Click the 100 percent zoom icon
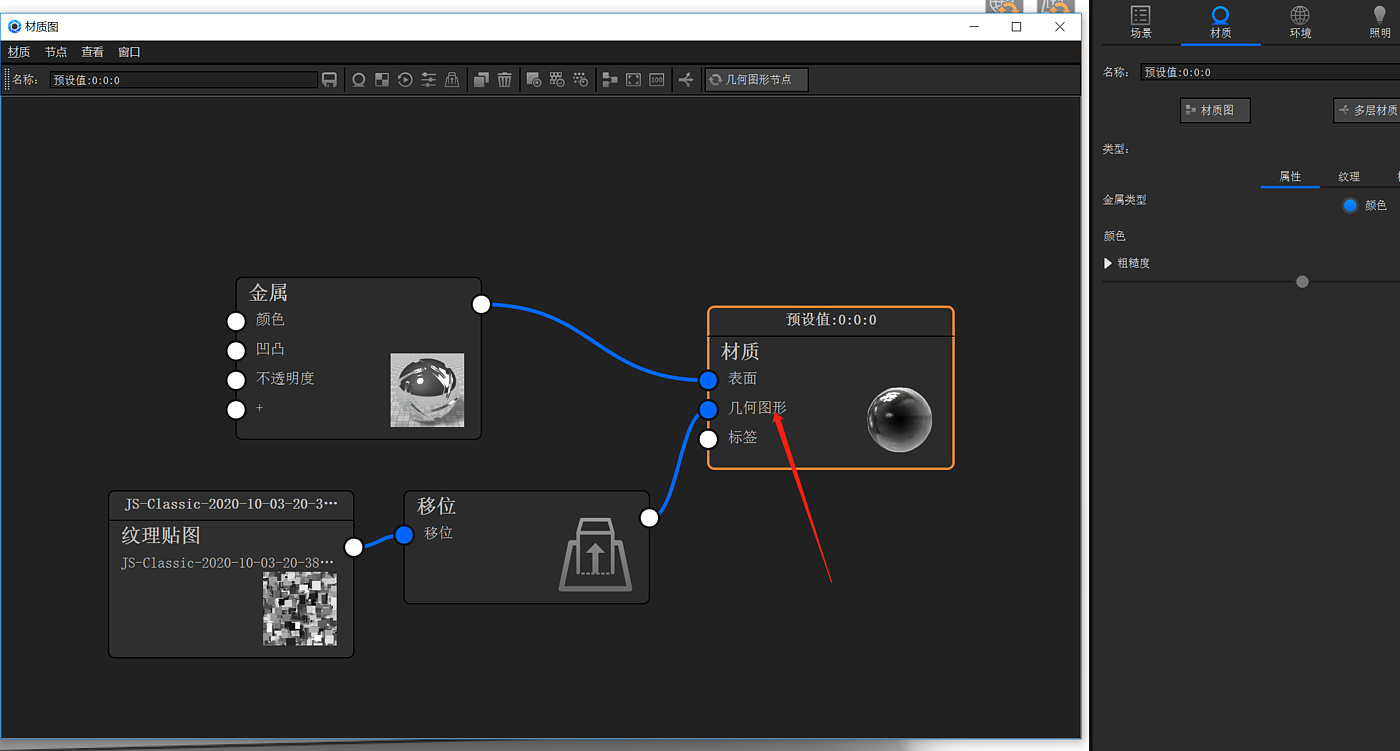 (657, 80)
